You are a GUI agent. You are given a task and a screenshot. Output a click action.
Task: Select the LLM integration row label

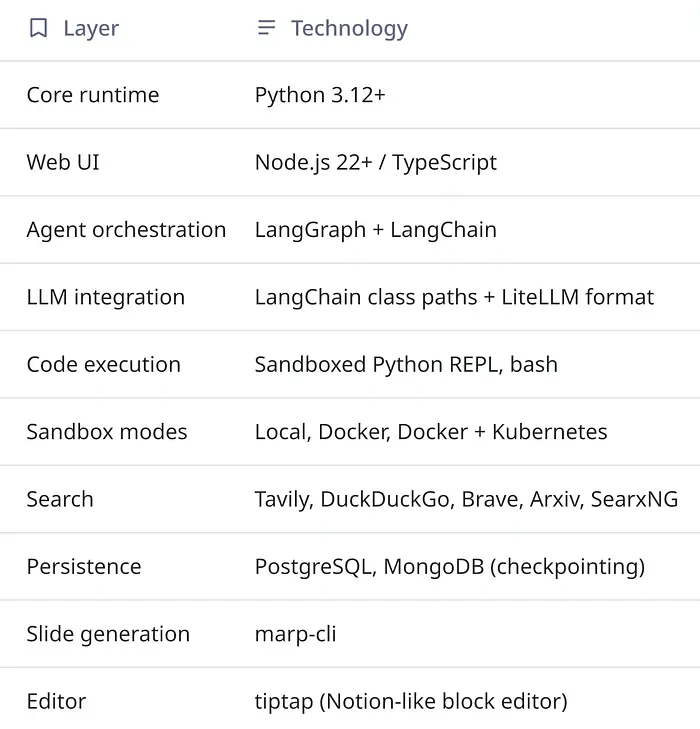click(x=106, y=297)
